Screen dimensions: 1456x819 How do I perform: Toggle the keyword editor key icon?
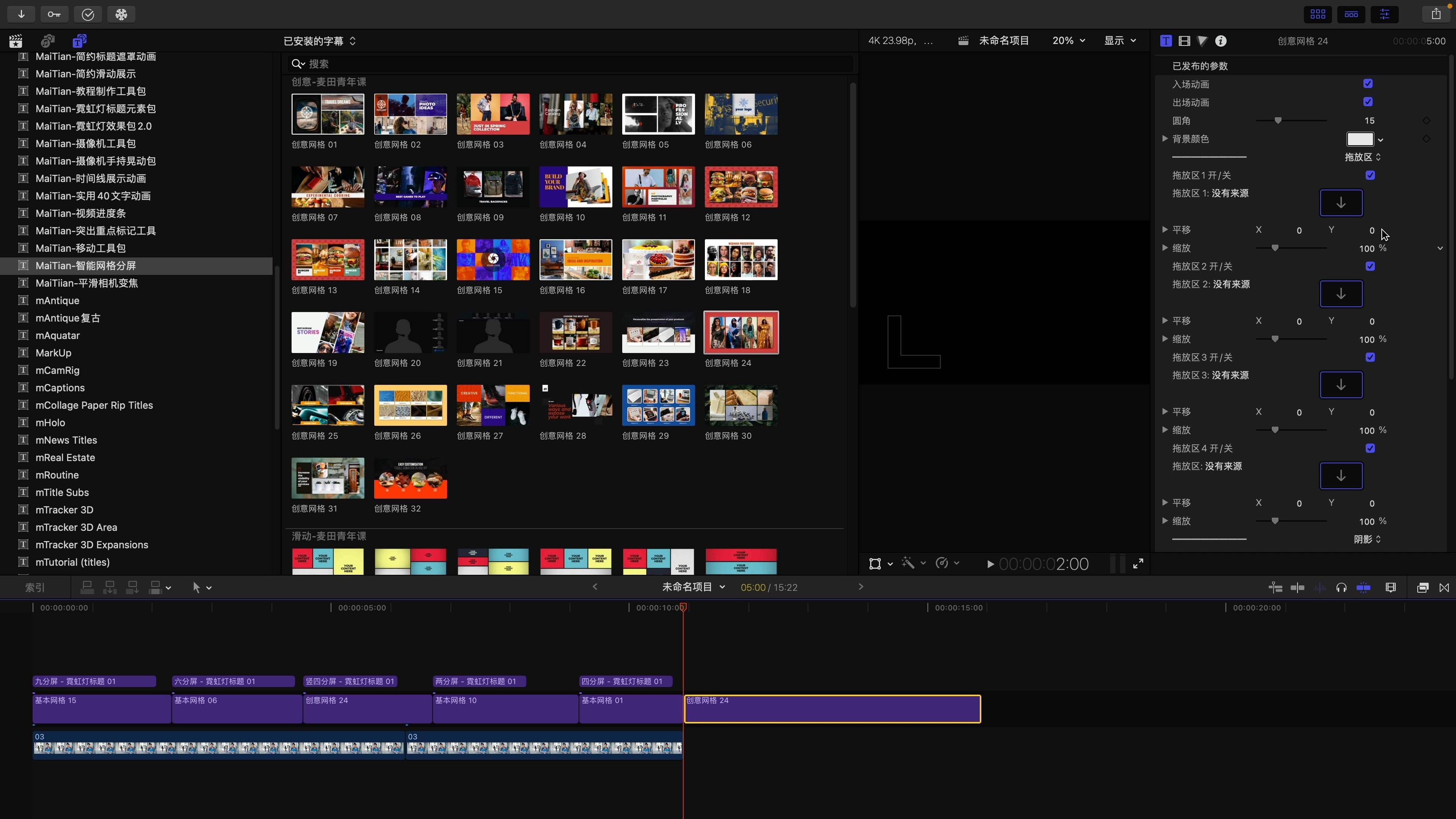point(54,14)
